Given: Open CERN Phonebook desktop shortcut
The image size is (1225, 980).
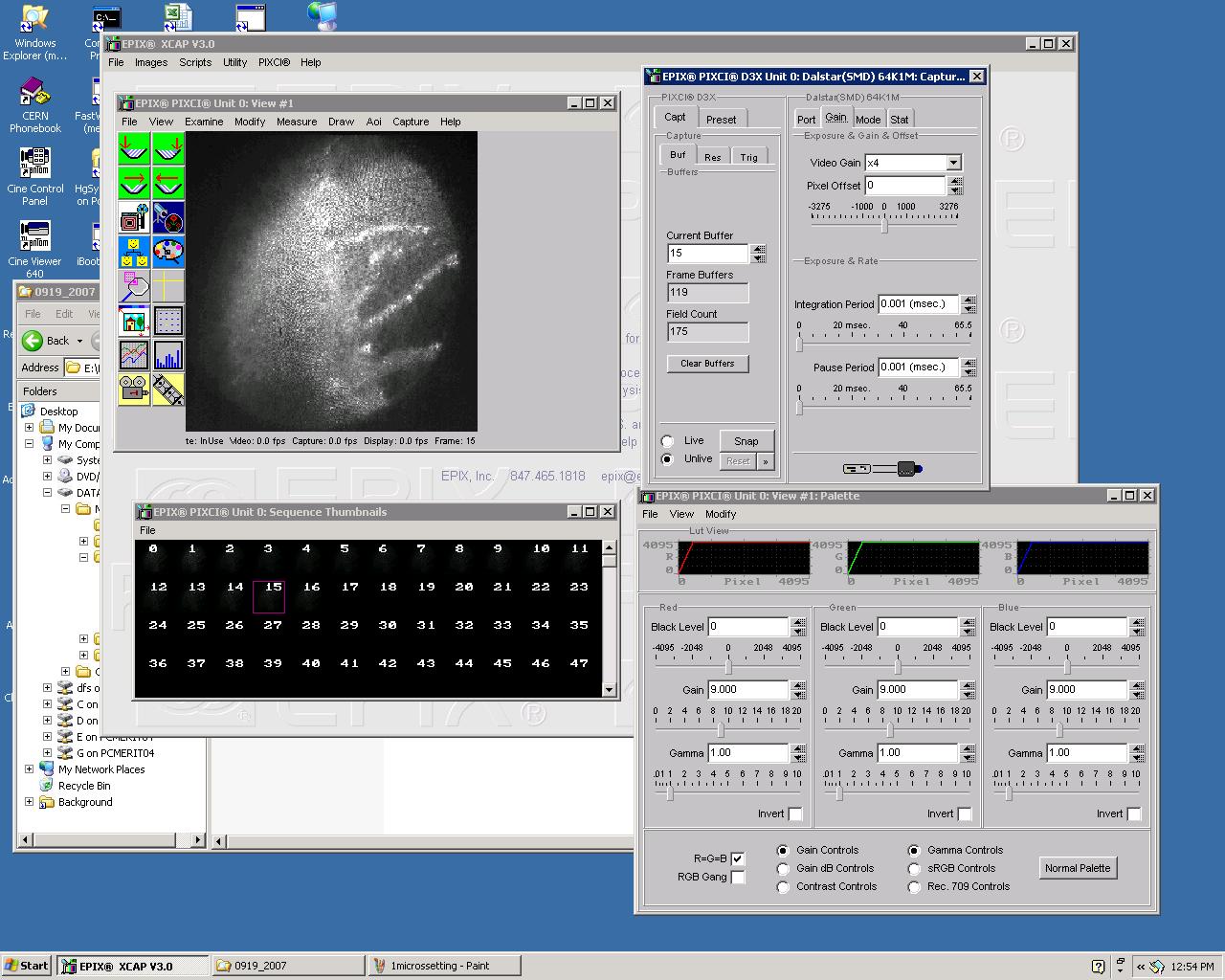Looking at the screenshot, I should coord(35,106).
